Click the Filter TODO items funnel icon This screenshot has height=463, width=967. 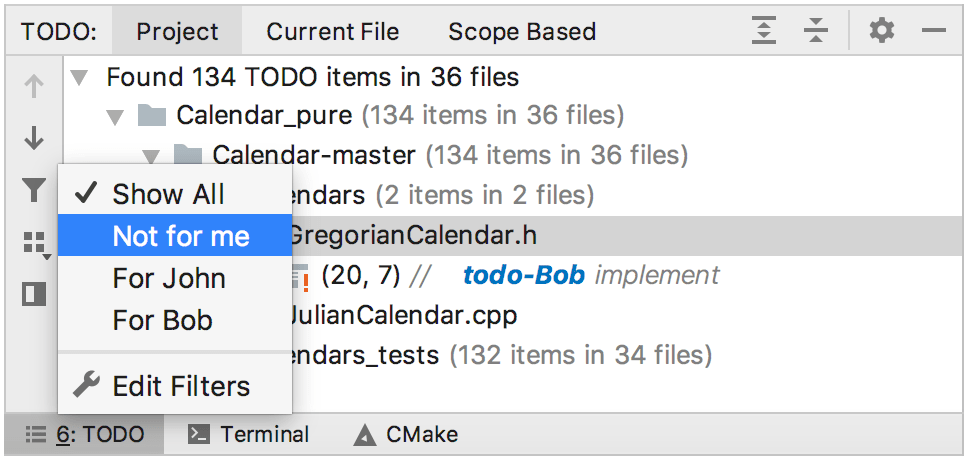click(34, 190)
